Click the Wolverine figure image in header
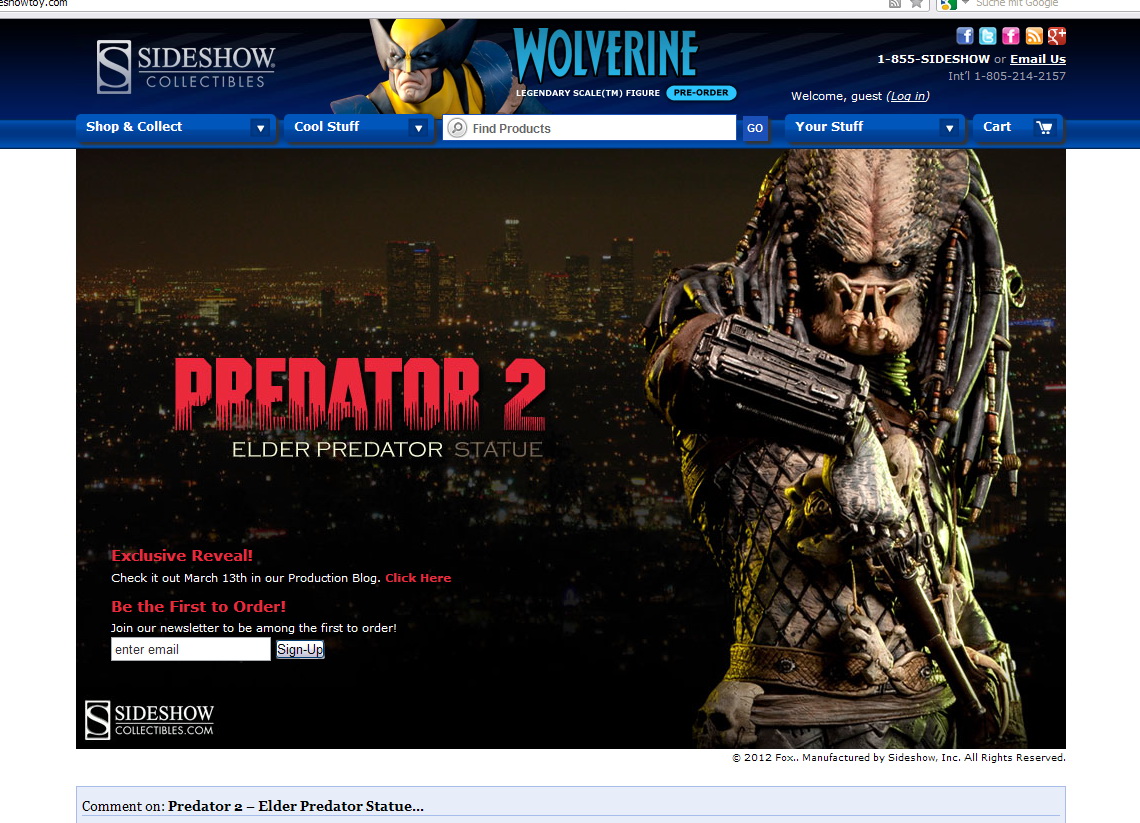The height and width of the screenshot is (823, 1140). click(425, 66)
